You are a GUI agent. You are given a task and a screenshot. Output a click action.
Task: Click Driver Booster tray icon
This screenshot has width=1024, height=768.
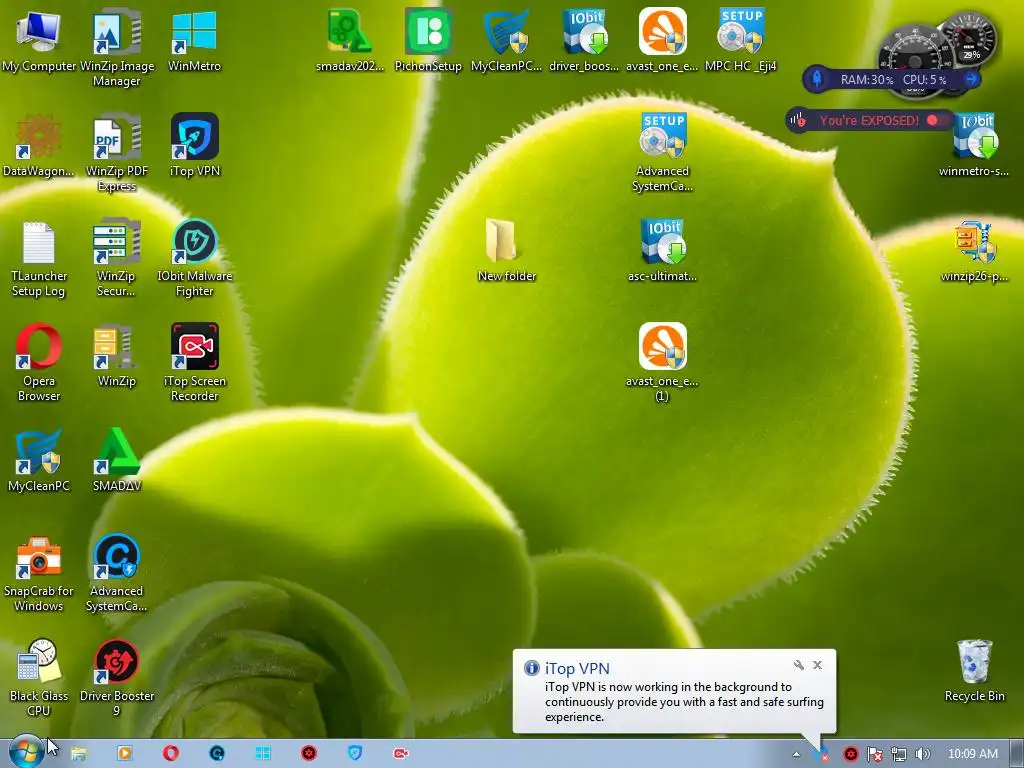pyautogui.click(x=850, y=754)
